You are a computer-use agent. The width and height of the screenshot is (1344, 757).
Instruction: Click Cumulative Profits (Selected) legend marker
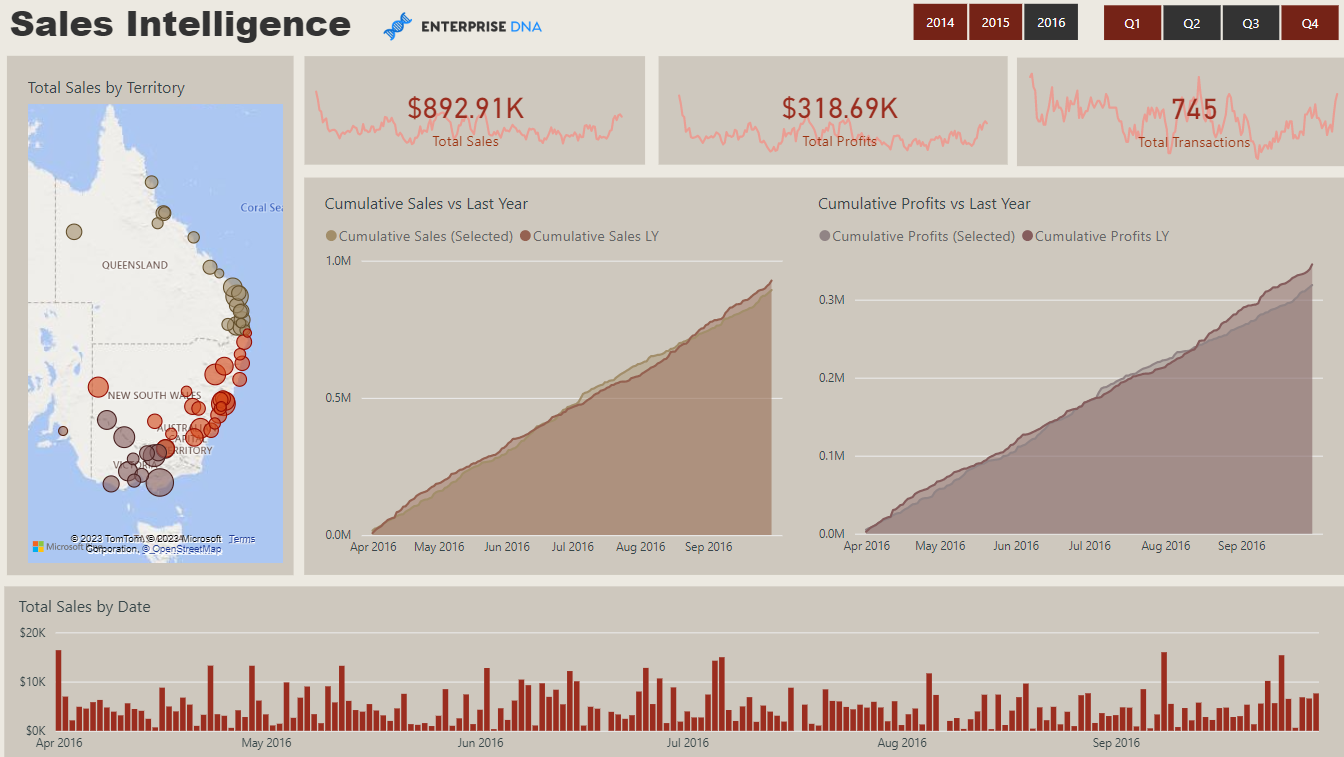pyautogui.click(x=825, y=236)
